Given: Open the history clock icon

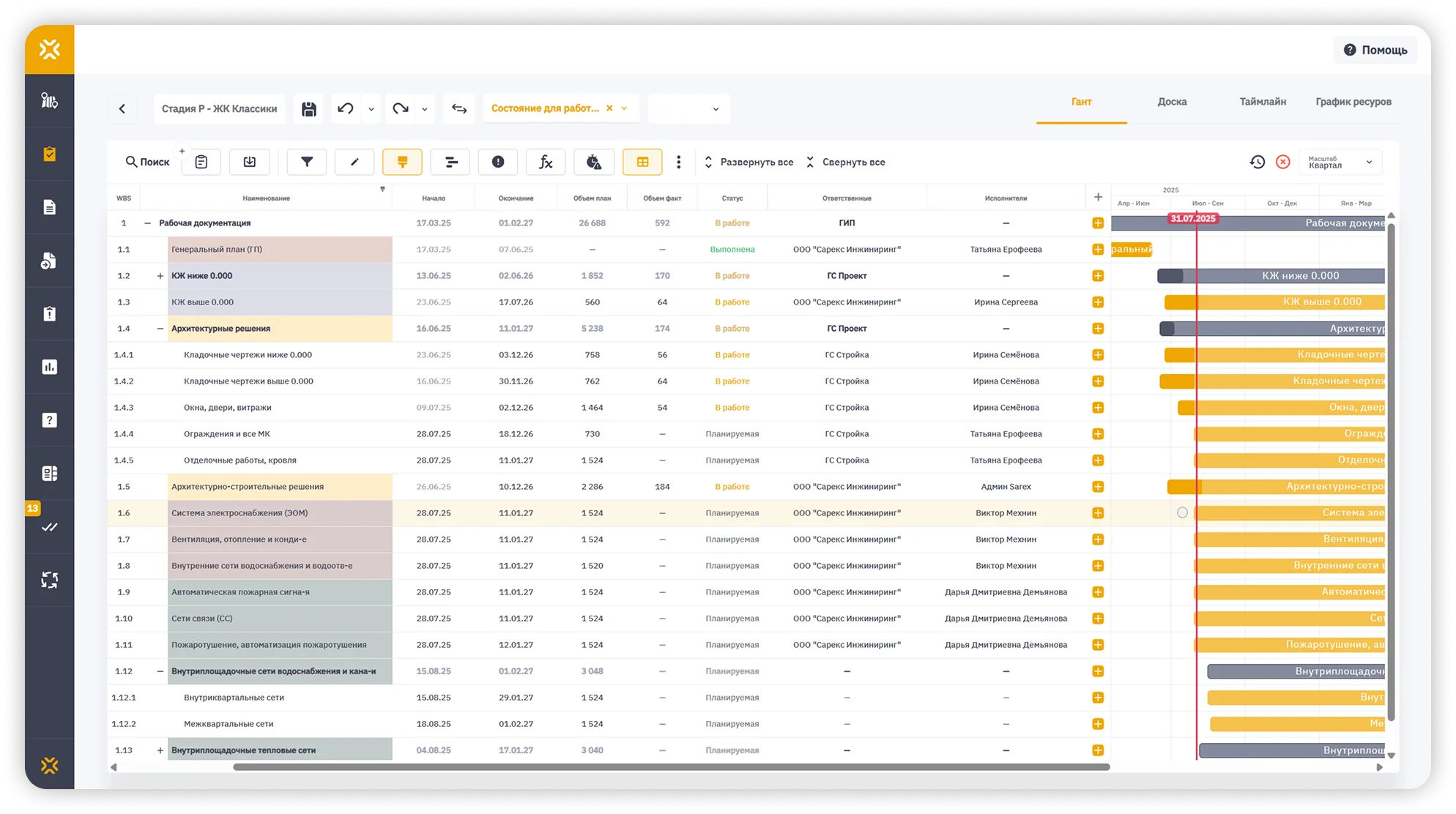Looking at the screenshot, I should pos(1257,162).
